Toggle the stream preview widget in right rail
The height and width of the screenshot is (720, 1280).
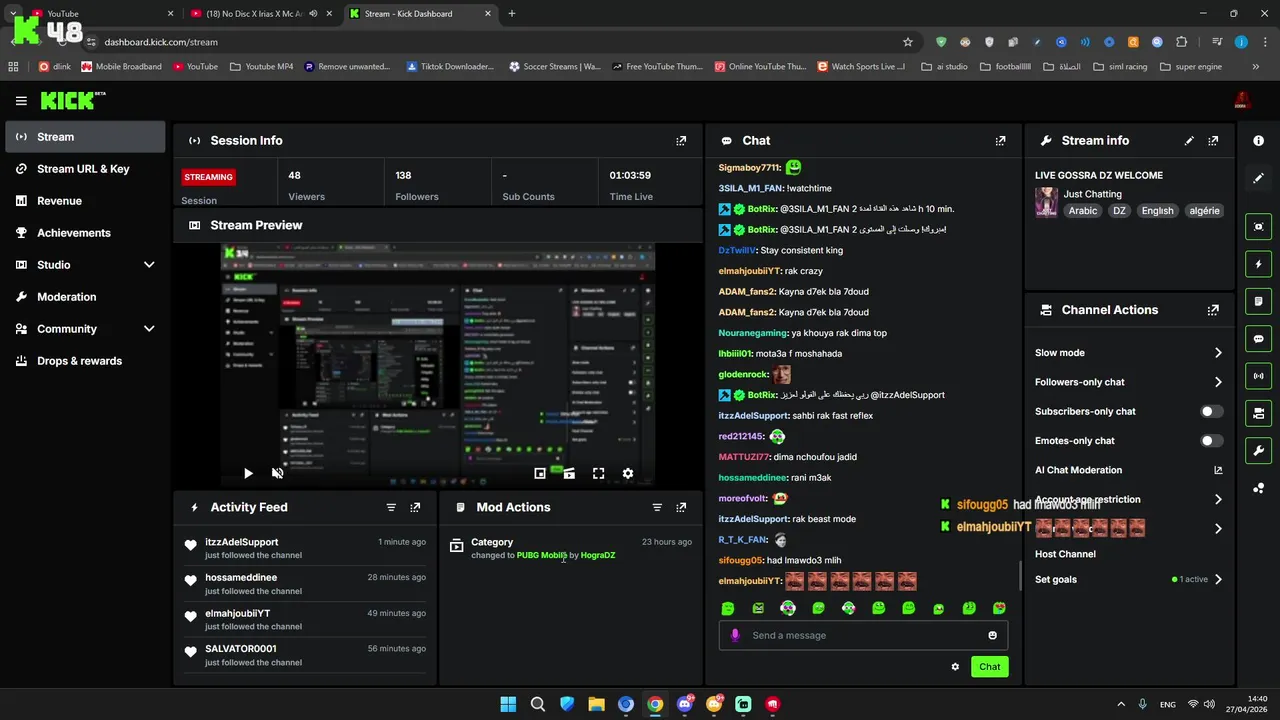pyautogui.click(x=1258, y=227)
